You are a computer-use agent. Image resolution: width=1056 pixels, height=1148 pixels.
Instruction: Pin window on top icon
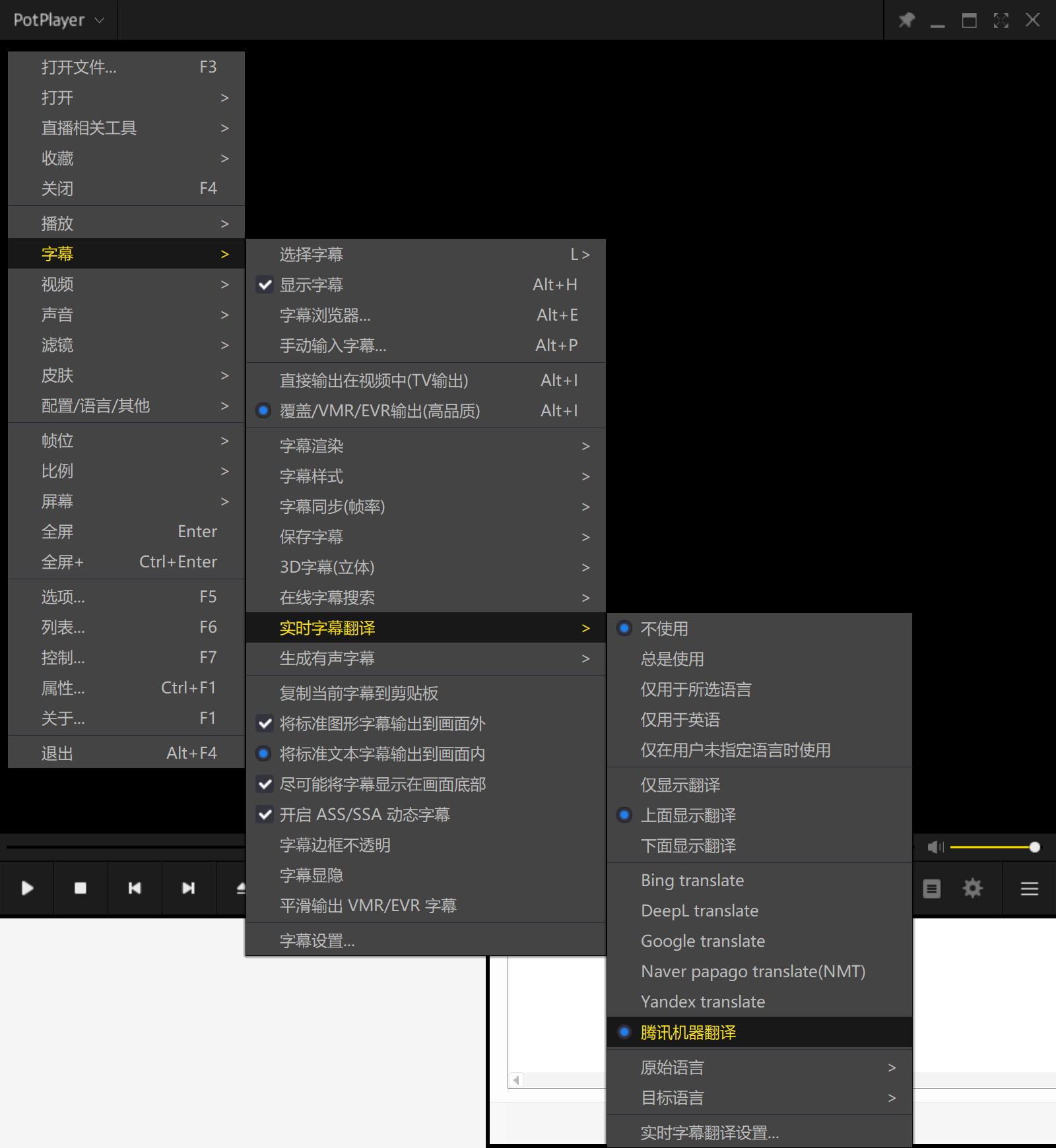(906, 20)
